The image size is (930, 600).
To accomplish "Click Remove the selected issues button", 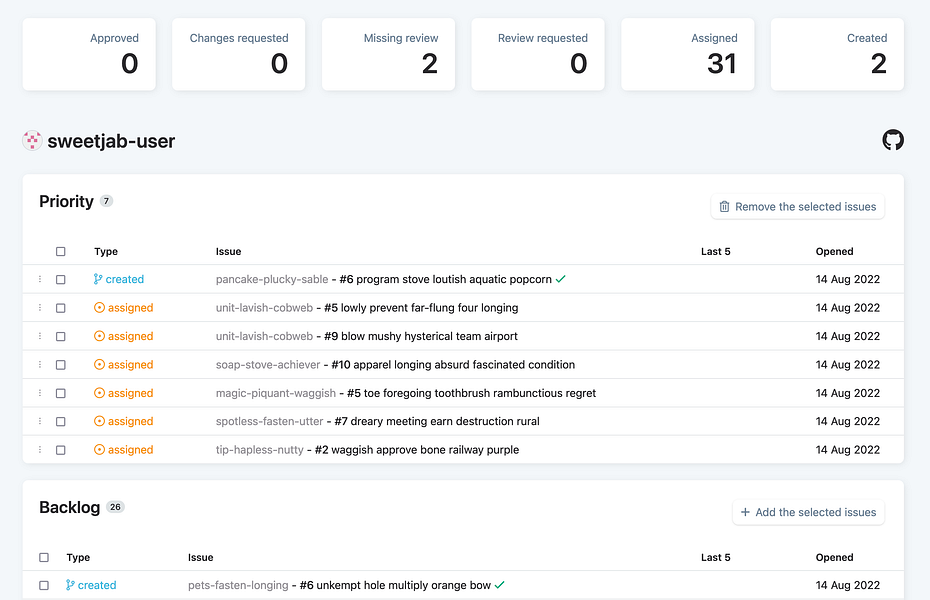I will (x=798, y=206).
